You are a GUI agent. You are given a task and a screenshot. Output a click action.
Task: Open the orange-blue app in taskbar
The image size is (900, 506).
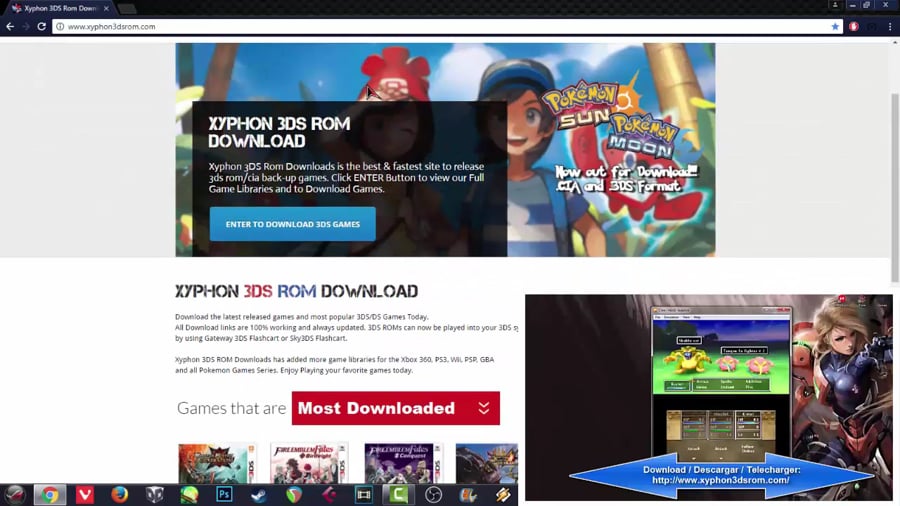click(468, 495)
